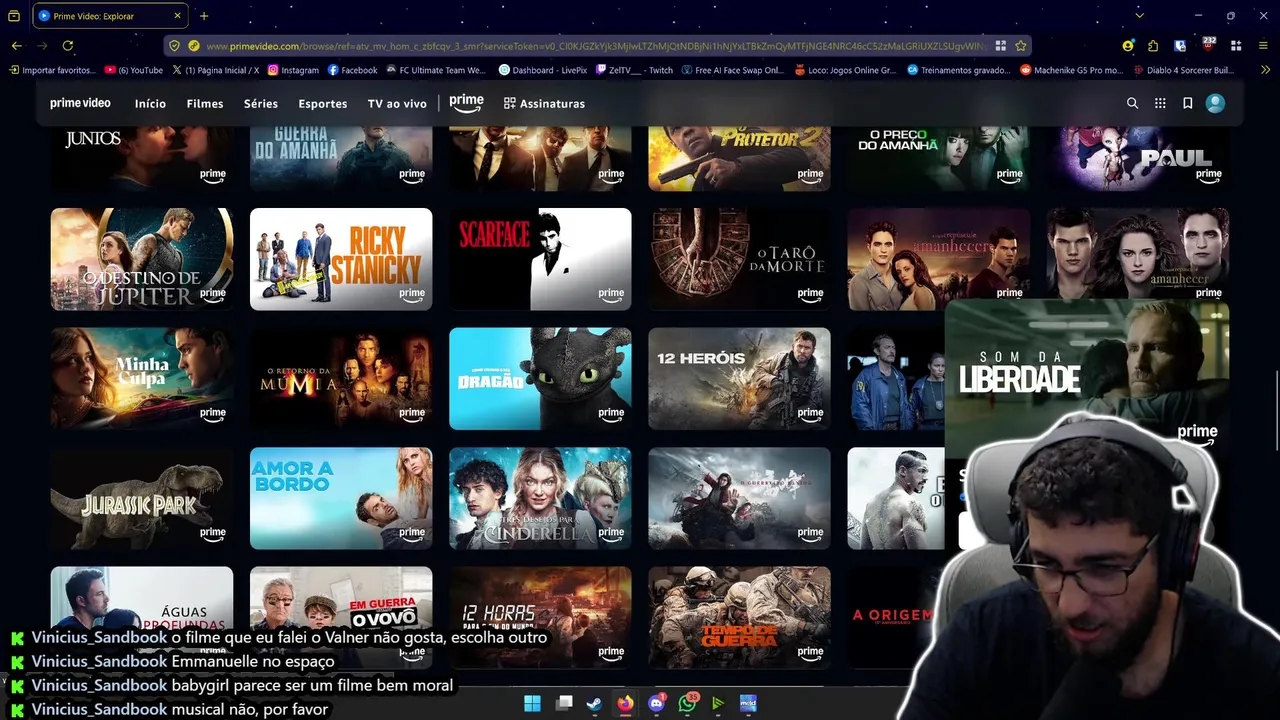Open the O Preço do Amanhã thumbnail
This screenshot has height=720, width=1280.
pyautogui.click(x=938, y=158)
